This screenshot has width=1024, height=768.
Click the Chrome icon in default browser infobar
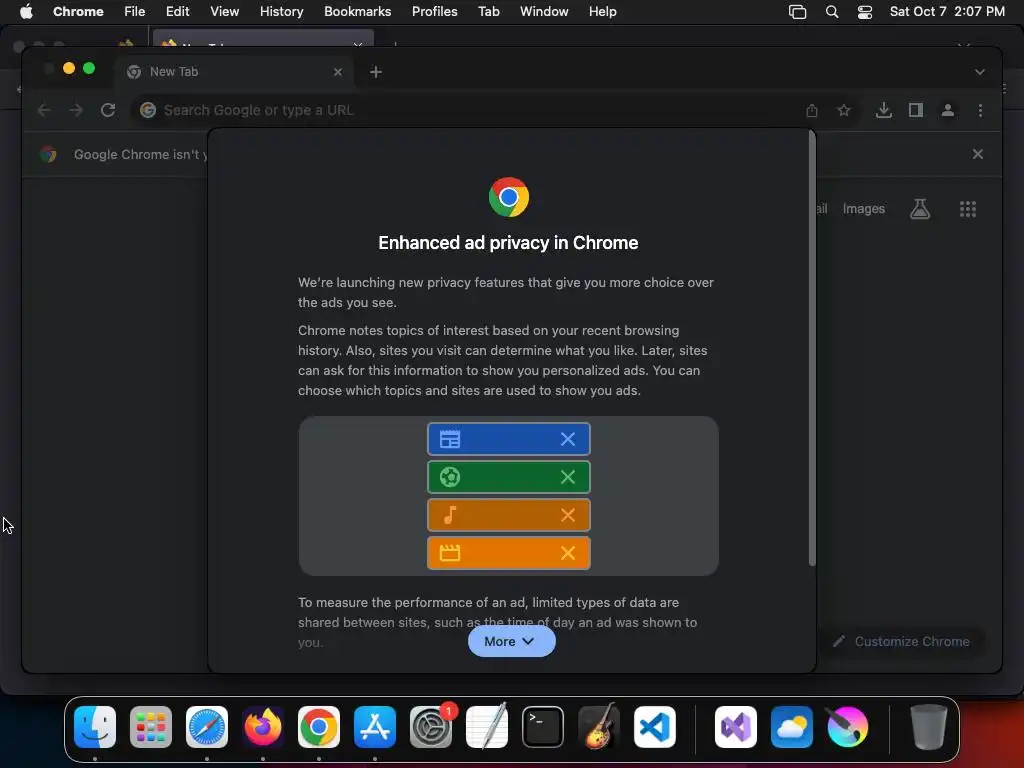48,154
